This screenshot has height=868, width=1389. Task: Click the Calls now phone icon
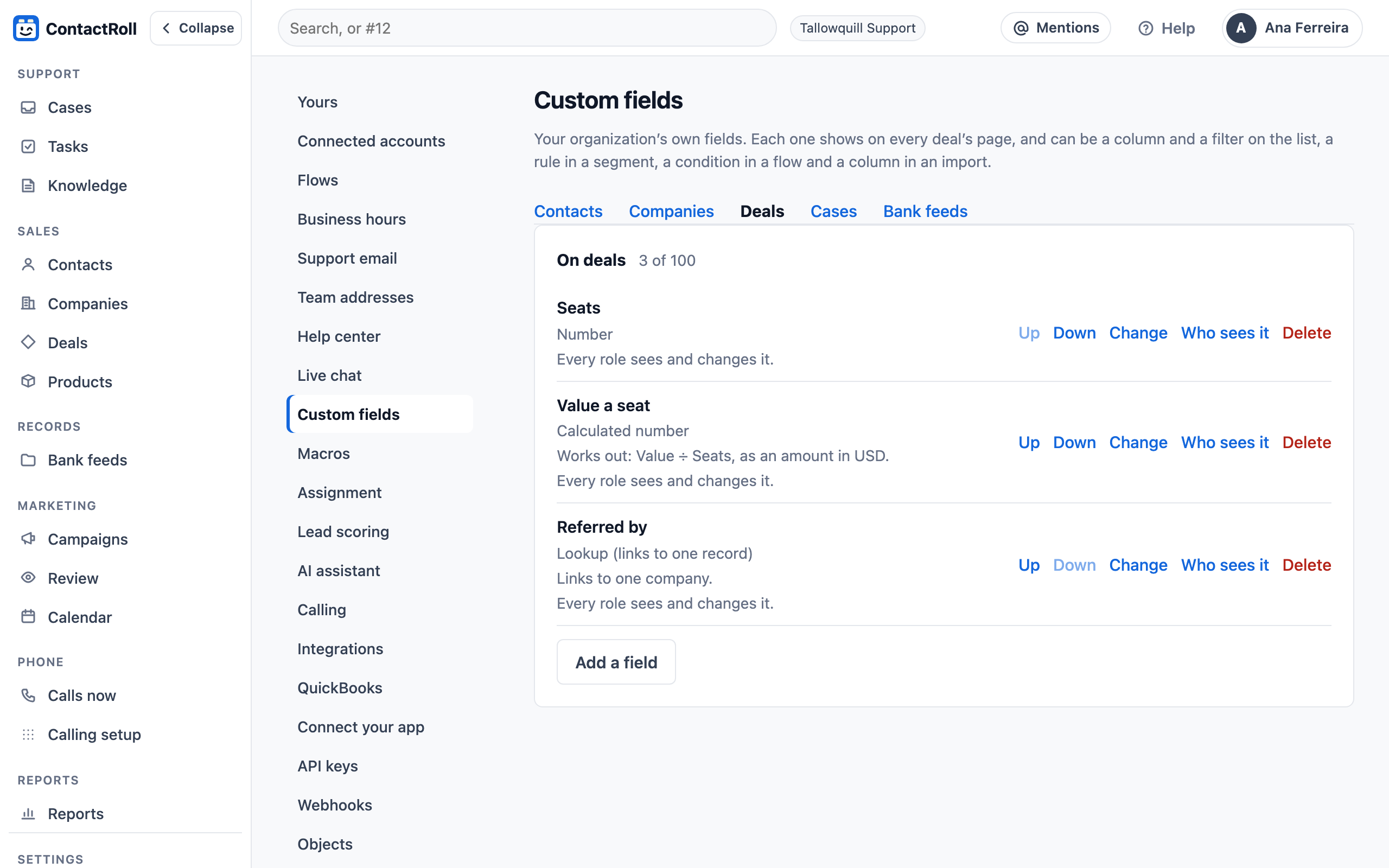tap(28, 695)
